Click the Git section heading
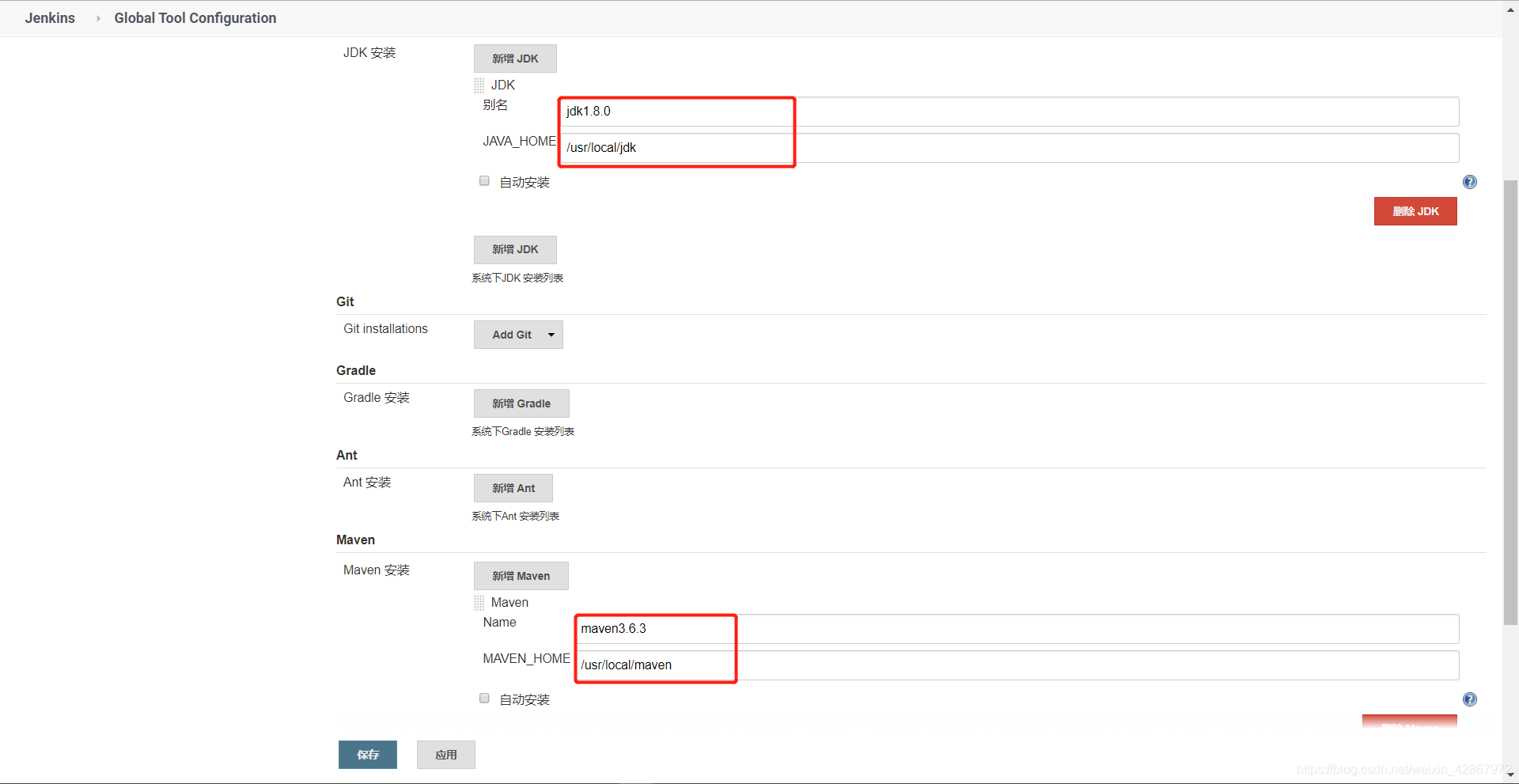 click(x=345, y=301)
